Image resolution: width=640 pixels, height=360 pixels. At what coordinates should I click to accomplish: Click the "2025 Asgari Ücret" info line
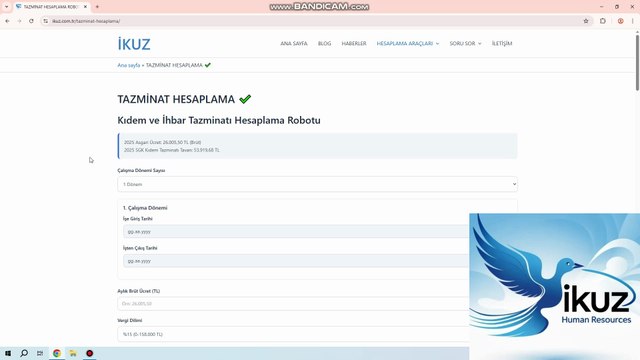(x=162, y=142)
